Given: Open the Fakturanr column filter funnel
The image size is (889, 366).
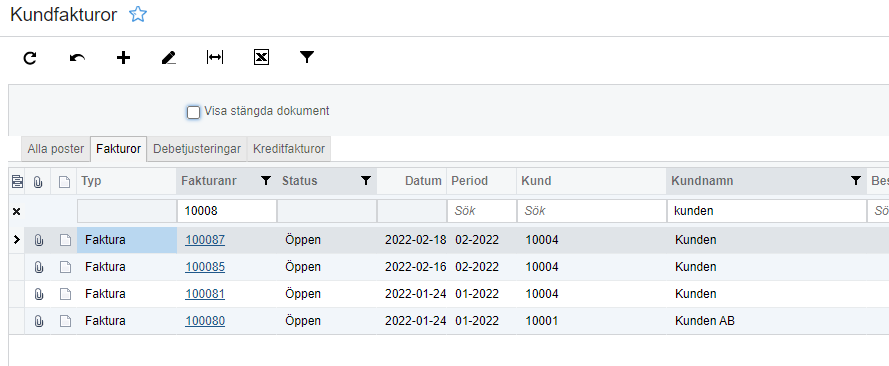Looking at the screenshot, I should tap(265, 181).
